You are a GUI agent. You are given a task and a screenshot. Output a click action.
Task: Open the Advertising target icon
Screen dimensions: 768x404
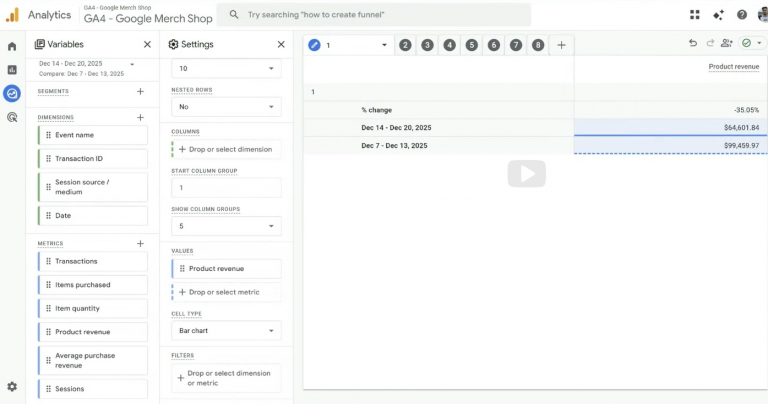(x=12, y=117)
